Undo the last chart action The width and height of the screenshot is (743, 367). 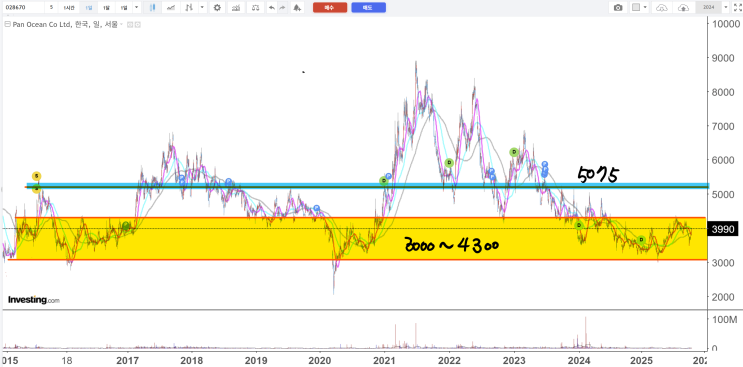(272, 8)
